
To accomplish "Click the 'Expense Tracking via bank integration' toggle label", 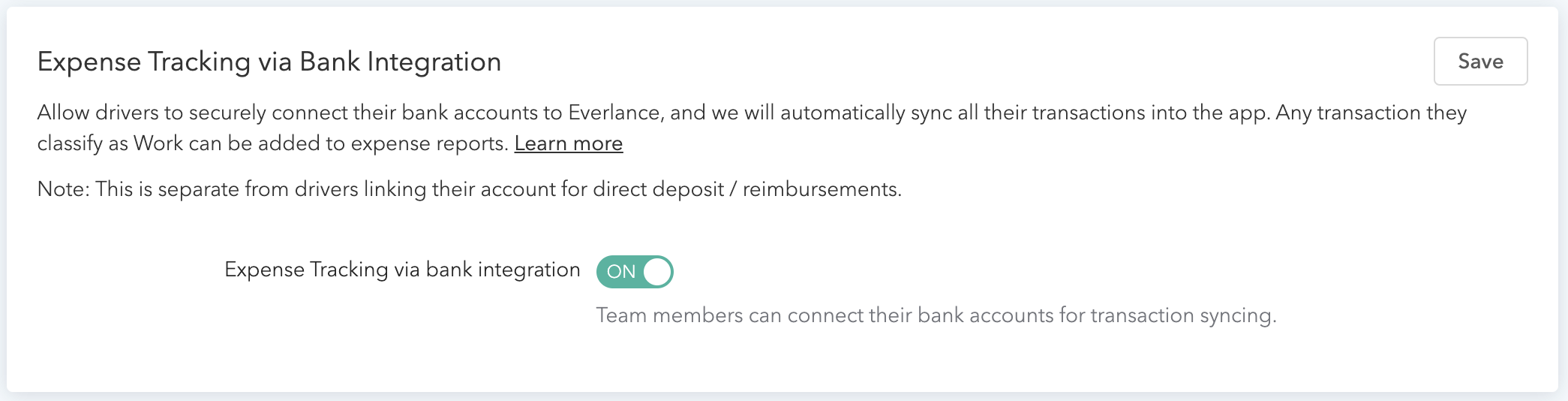I will 402,270.
